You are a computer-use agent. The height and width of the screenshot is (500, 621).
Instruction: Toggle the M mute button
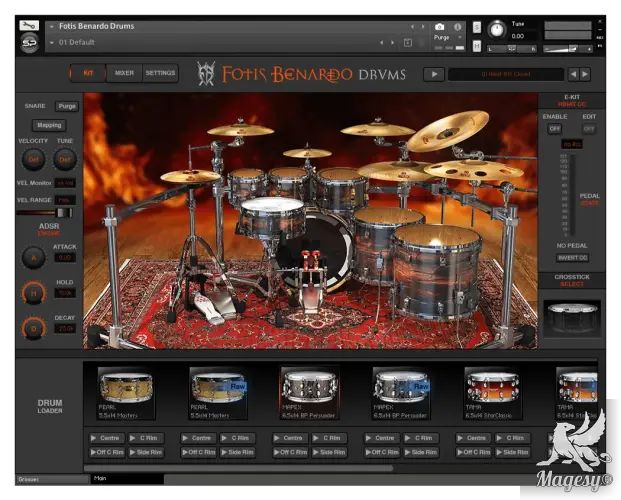coord(477,46)
